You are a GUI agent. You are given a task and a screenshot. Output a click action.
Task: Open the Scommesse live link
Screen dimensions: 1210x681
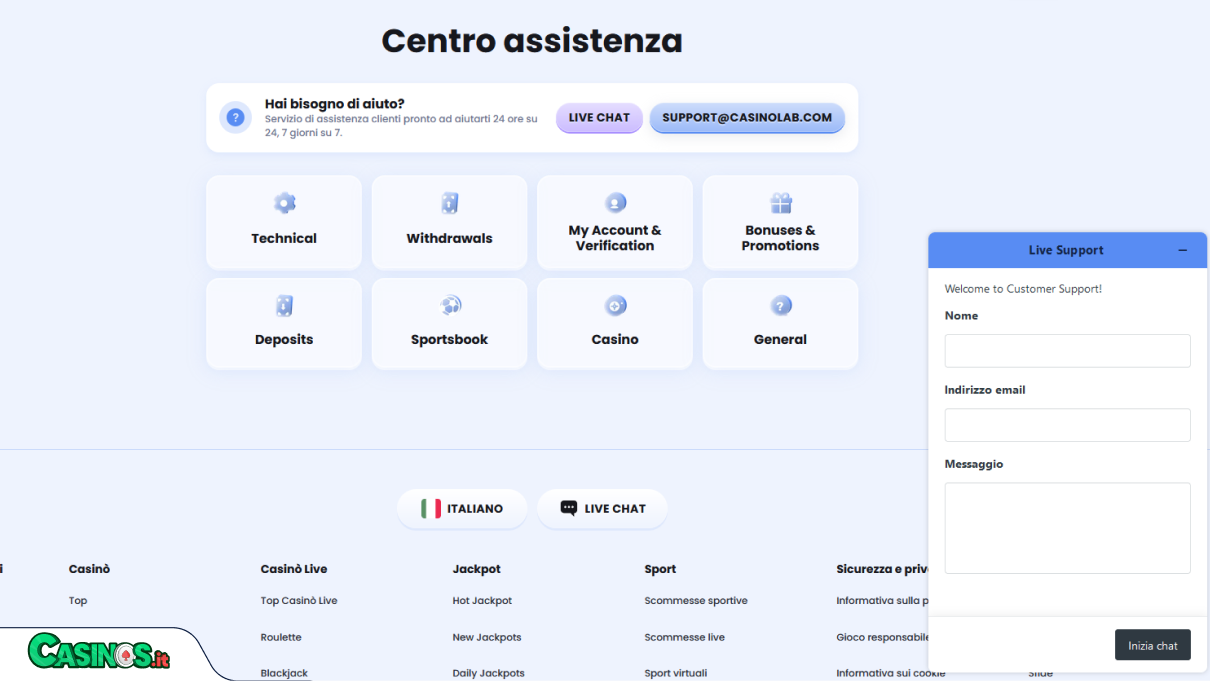685,637
